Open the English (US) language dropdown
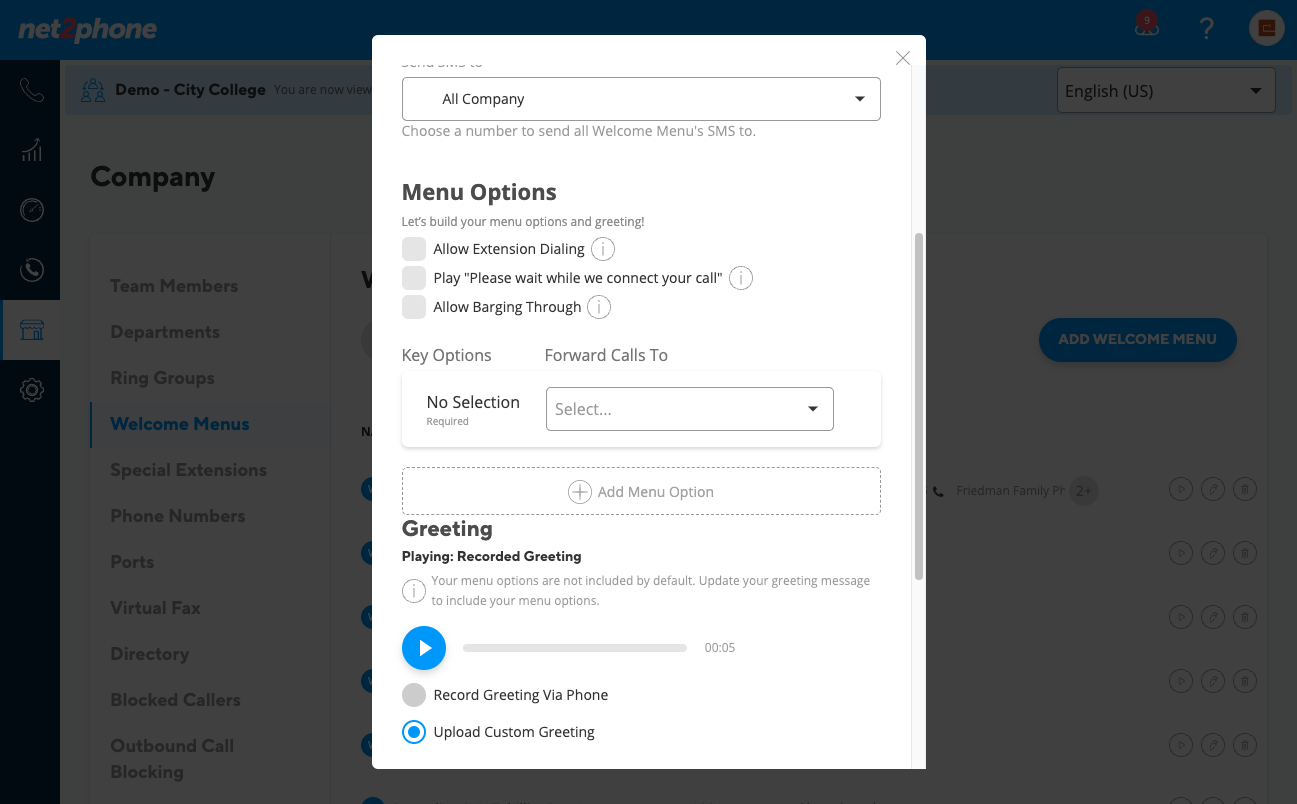This screenshot has width=1297, height=804. coord(1166,91)
